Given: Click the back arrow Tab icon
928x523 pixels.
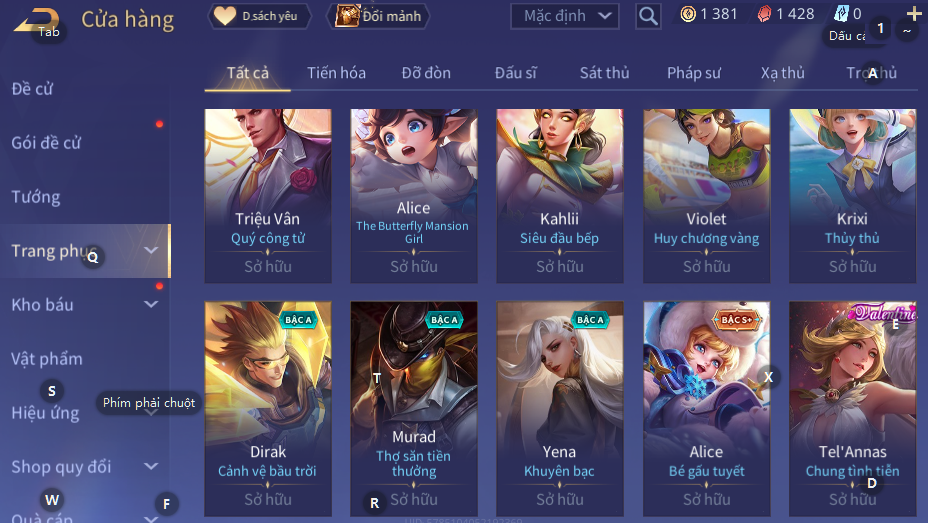Looking at the screenshot, I should (37, 22).
